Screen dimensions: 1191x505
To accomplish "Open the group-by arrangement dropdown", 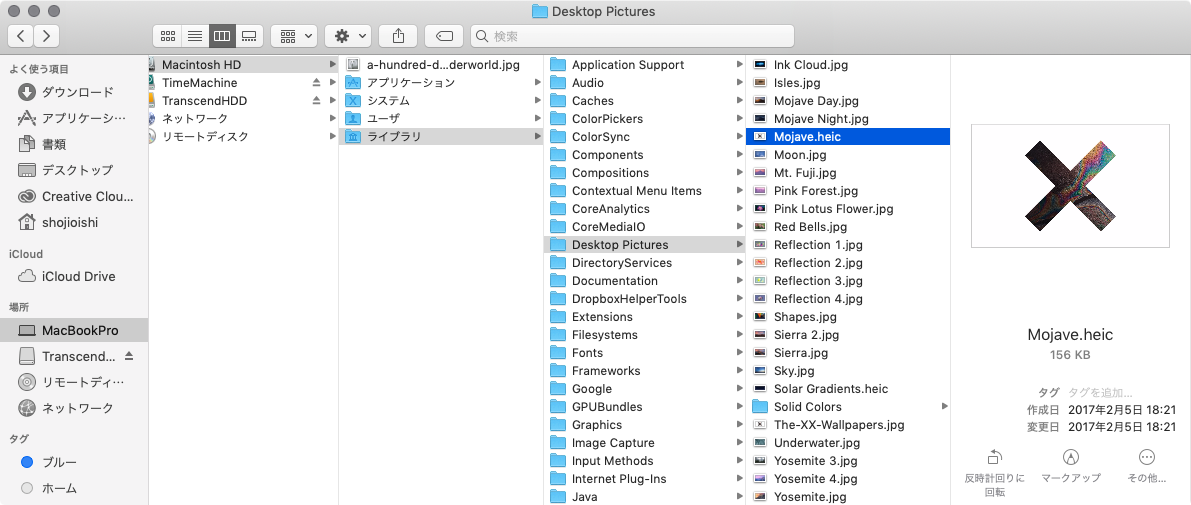I will (293, 35).
